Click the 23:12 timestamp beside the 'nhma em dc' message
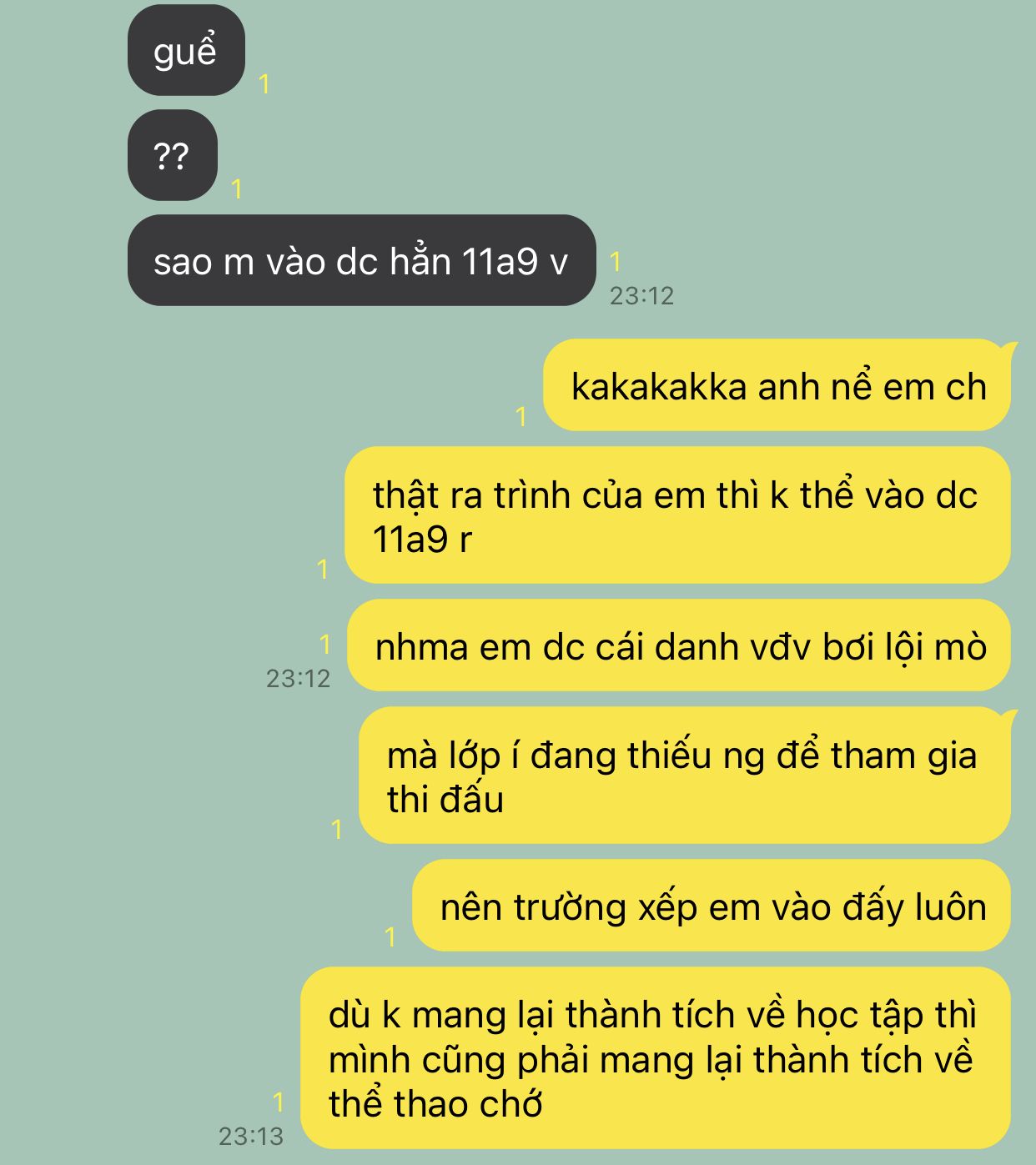The height and width of the screenshot is (1165, 1036). click(x=298, y=679)
